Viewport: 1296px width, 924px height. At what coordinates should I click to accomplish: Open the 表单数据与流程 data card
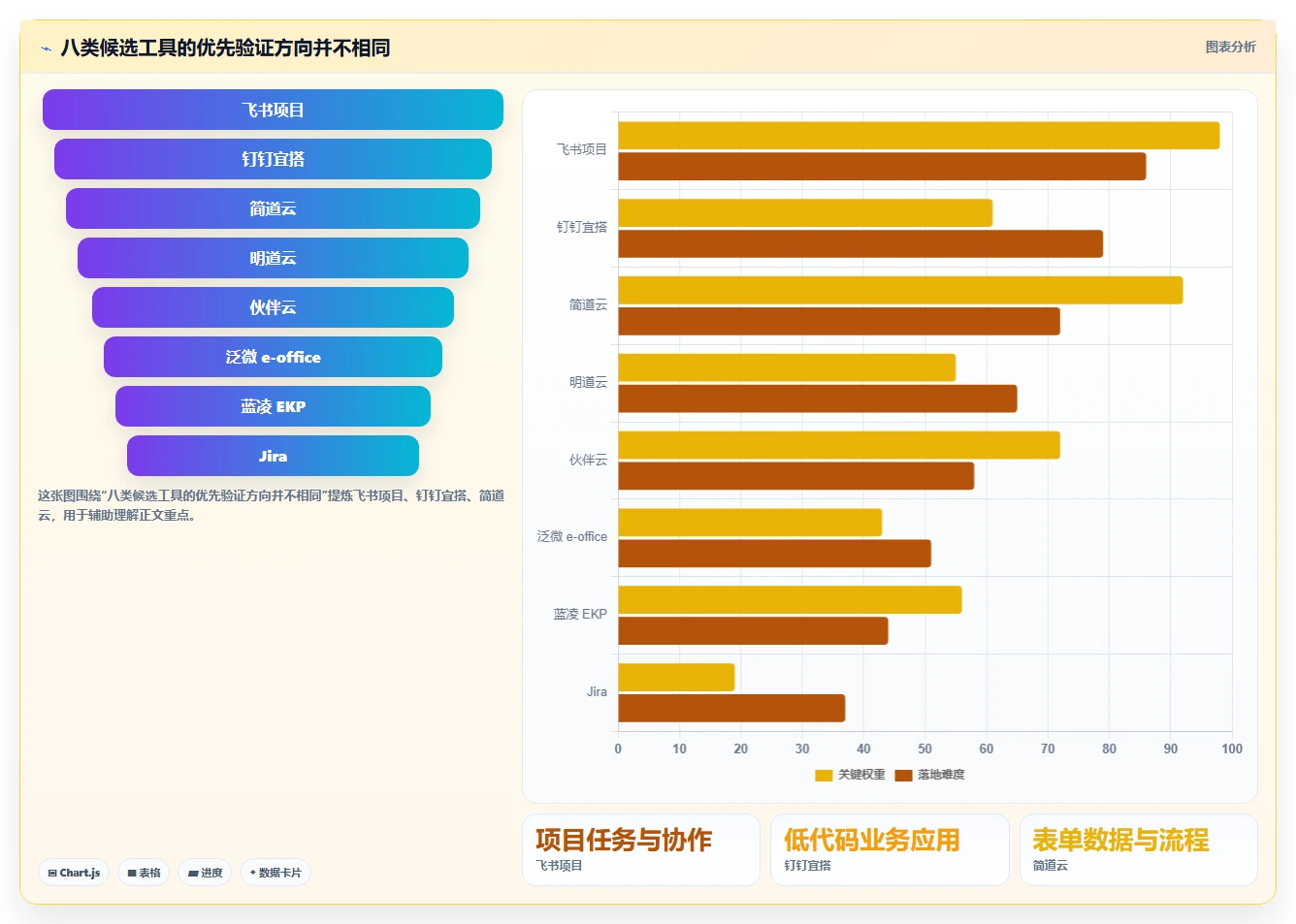click(x=1139, y=849)
